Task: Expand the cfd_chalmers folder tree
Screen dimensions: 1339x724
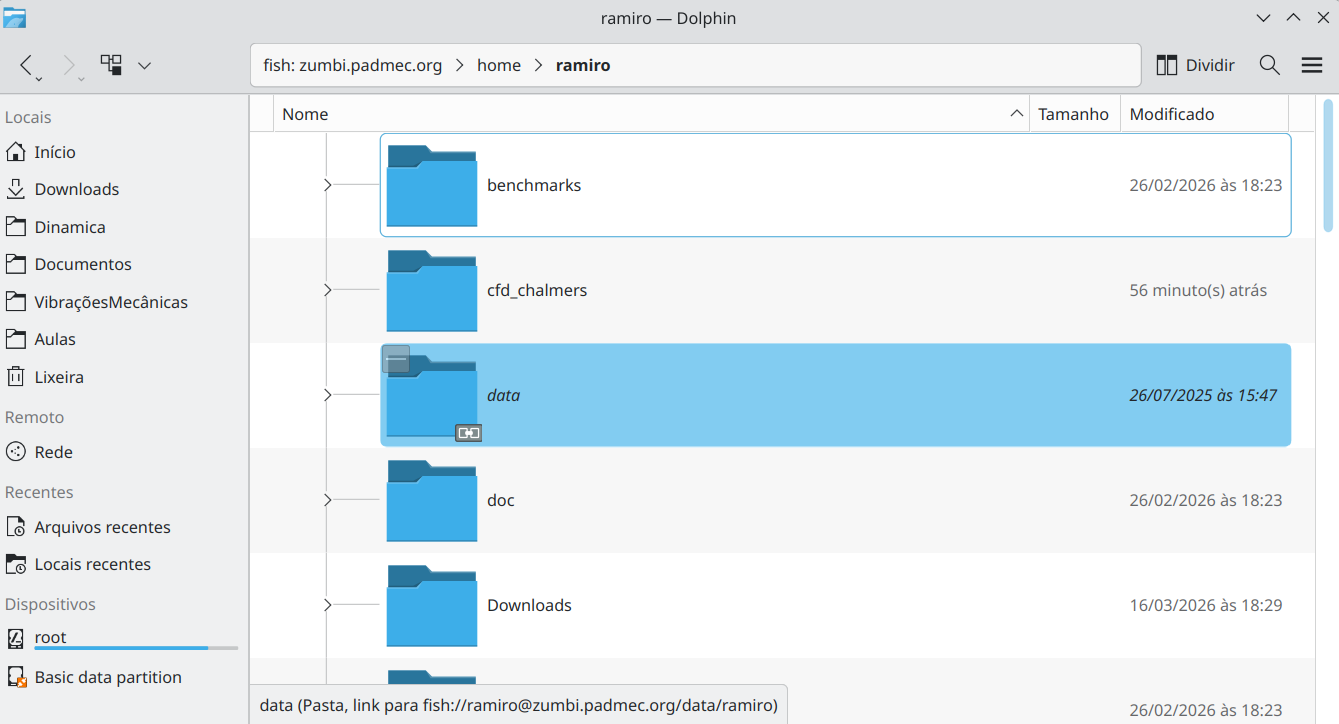Action: pos(327,290)
